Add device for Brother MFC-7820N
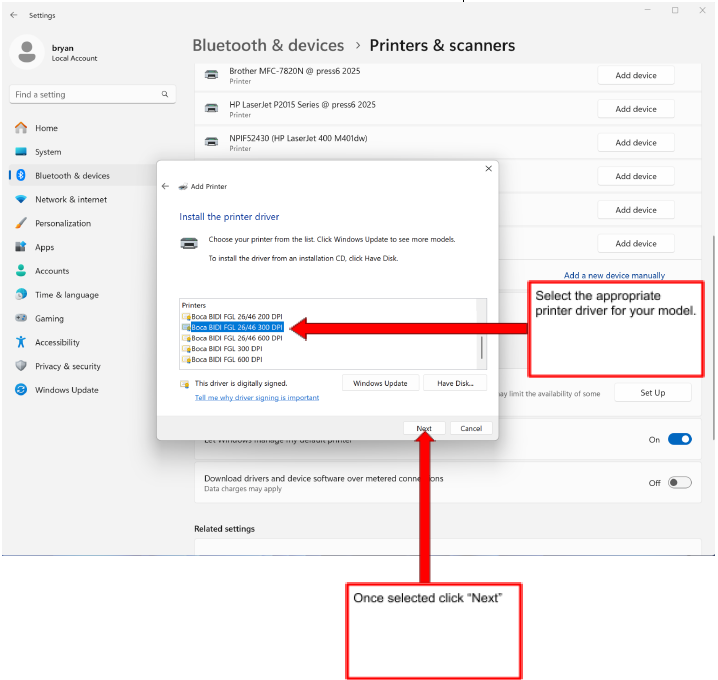718x680 pixels. pyautogui.click(x=636, y=75)
